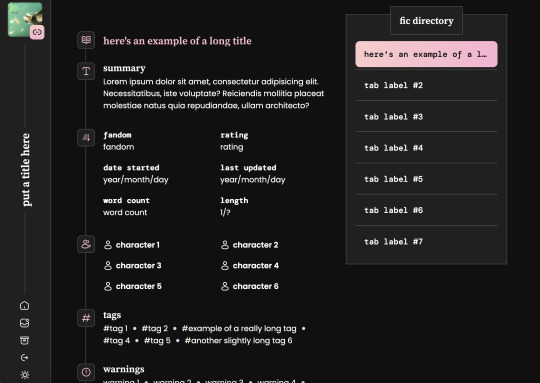This screenshot has width=540, height=383.
Task: Click the "character 5" name
Action: tap(138, 286)
